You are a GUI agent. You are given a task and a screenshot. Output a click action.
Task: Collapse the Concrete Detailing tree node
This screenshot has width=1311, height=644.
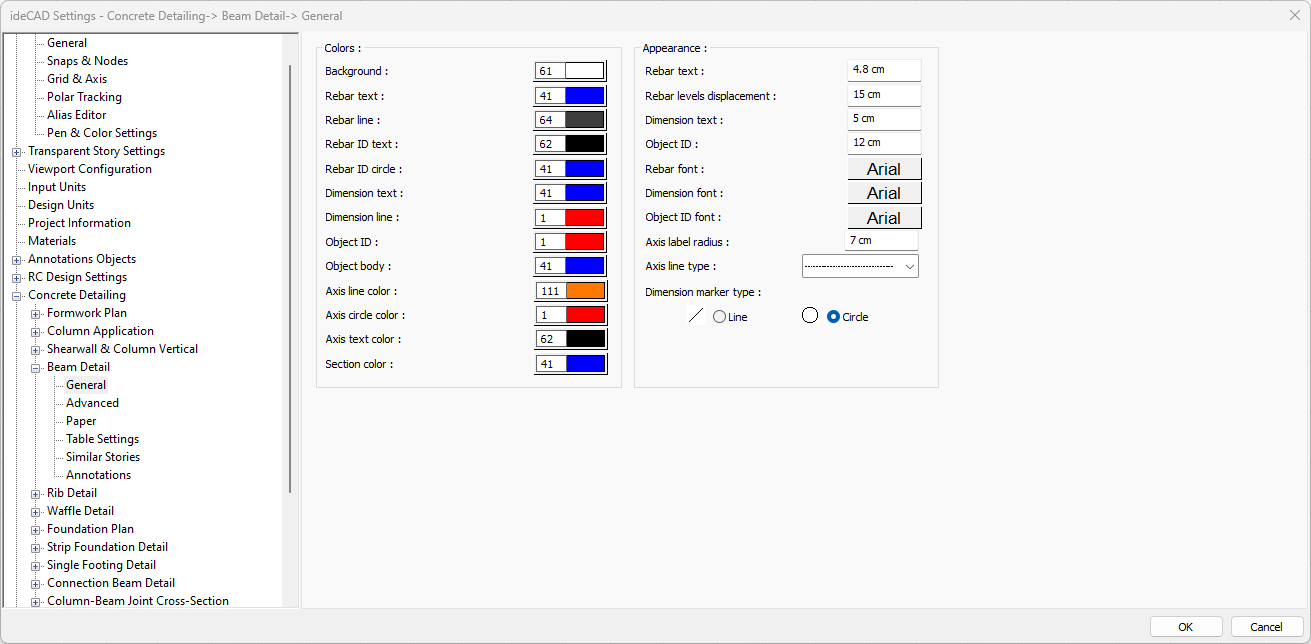[x=17, y=296]
